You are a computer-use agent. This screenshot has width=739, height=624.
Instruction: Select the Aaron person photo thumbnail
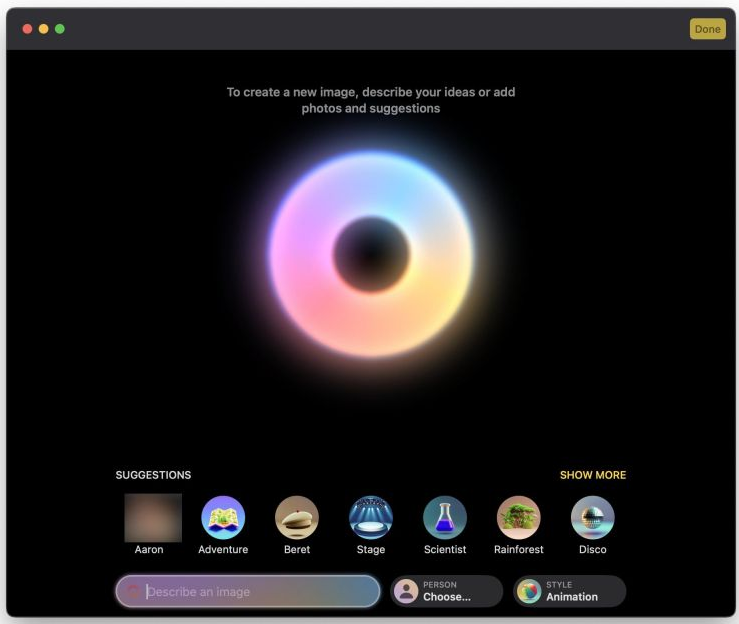click(x=153, y=517)
